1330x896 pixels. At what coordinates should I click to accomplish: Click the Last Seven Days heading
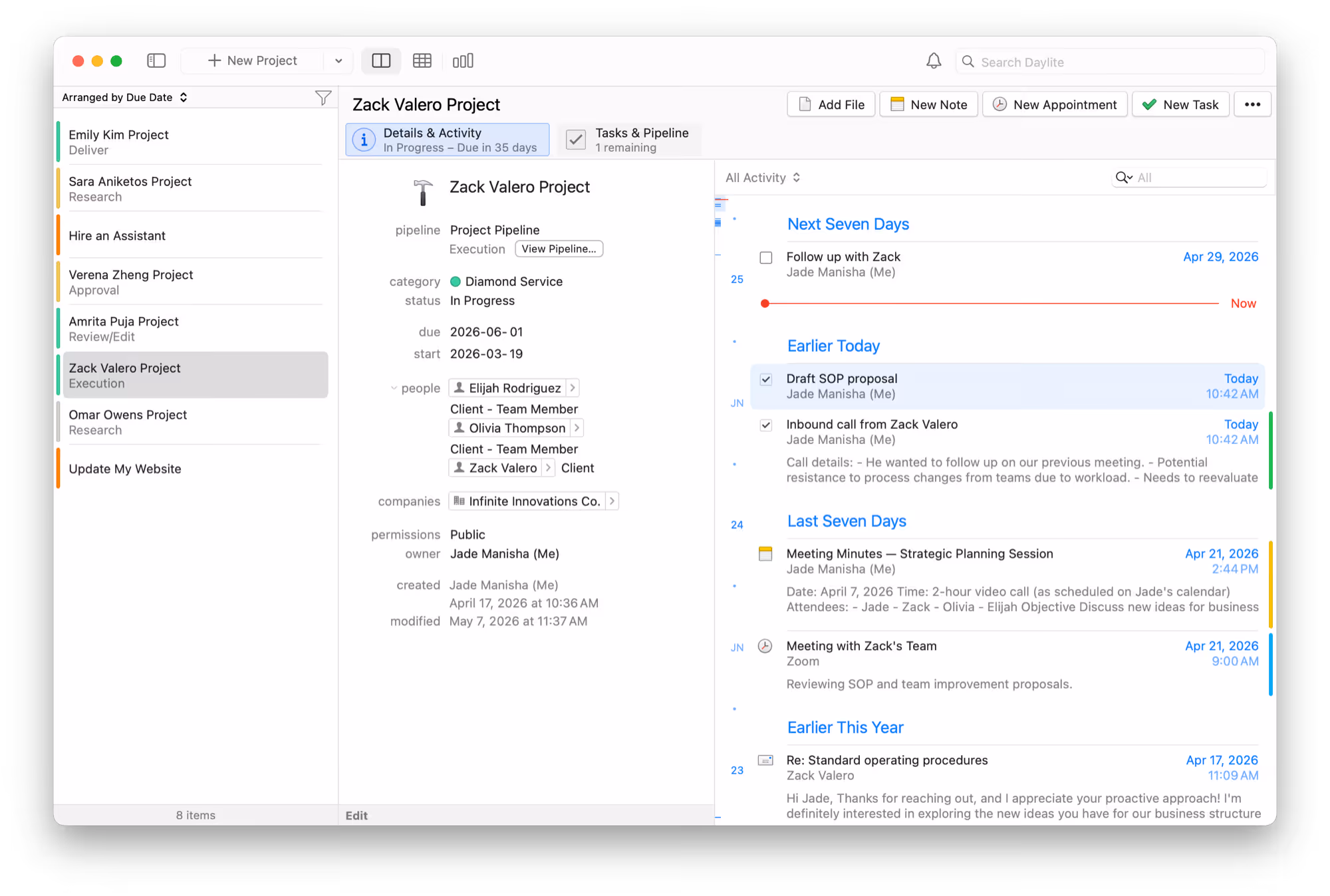[847, 521]
